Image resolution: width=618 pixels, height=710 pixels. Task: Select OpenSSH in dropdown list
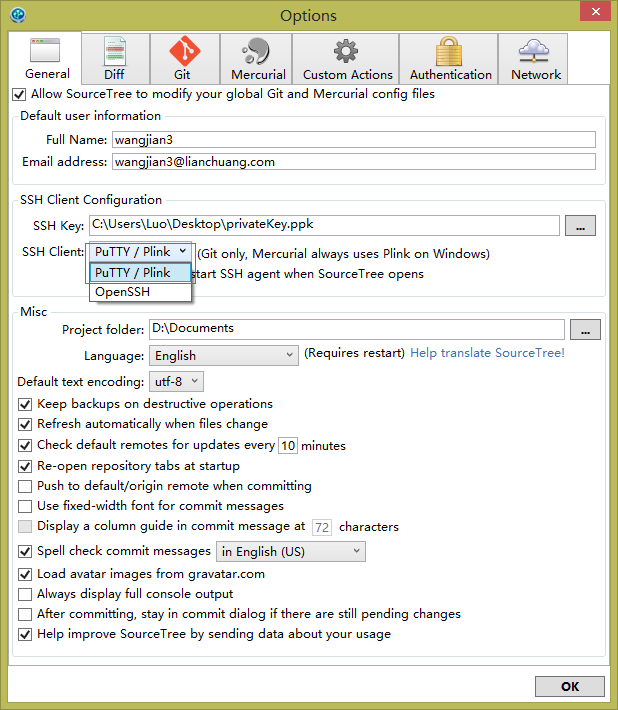[x=140, y=292]
